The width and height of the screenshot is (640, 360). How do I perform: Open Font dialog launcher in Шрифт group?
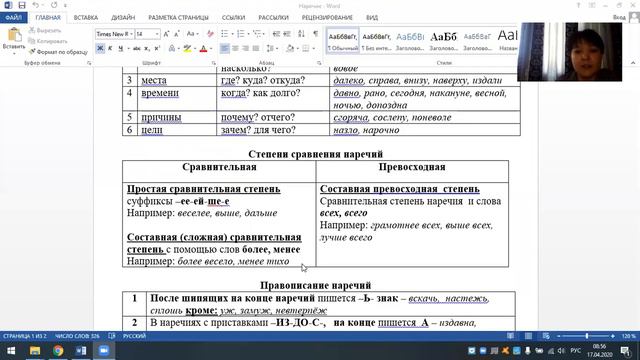tap(213, 63)
